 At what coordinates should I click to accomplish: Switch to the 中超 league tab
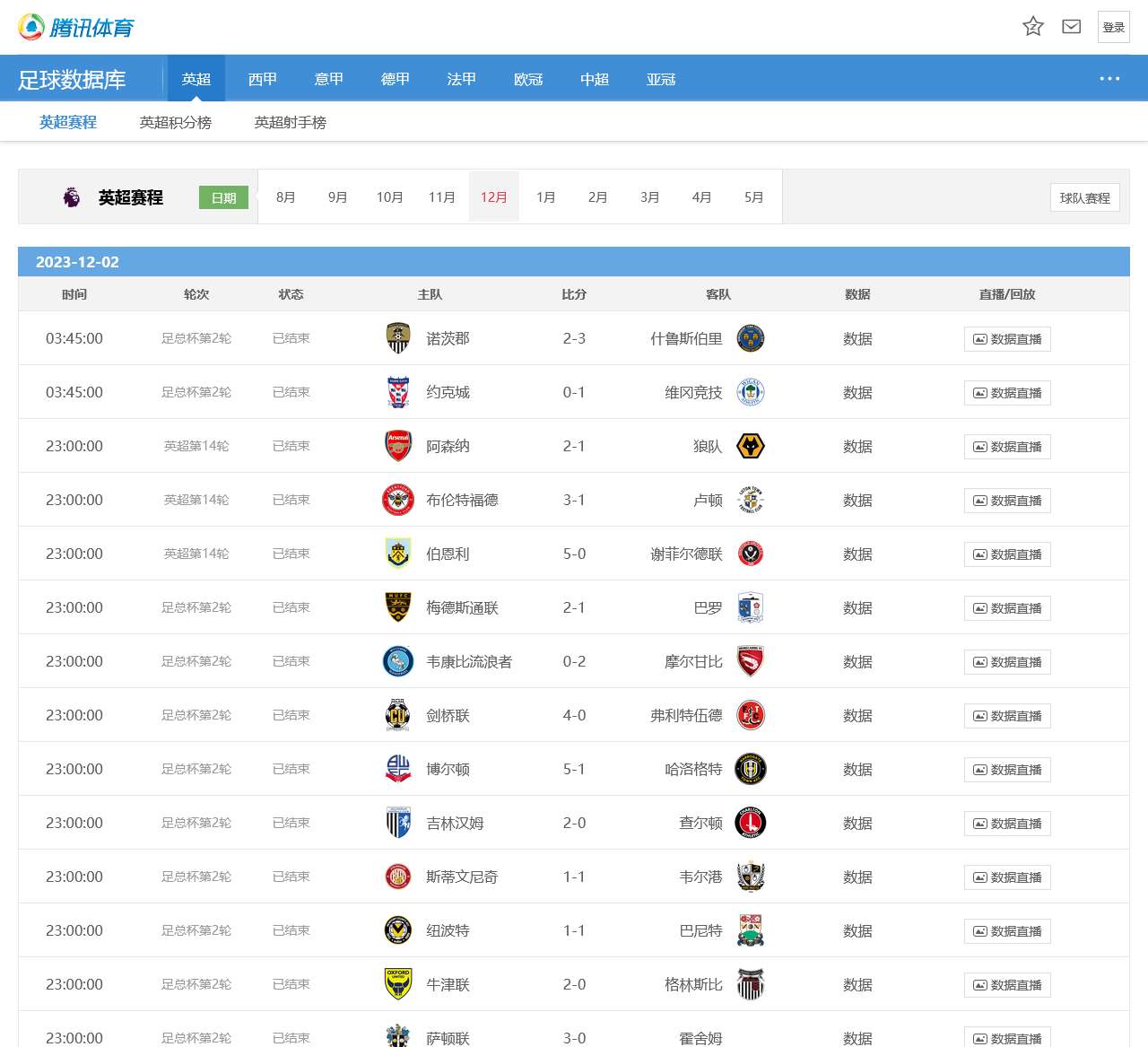(x=595, y=79)
